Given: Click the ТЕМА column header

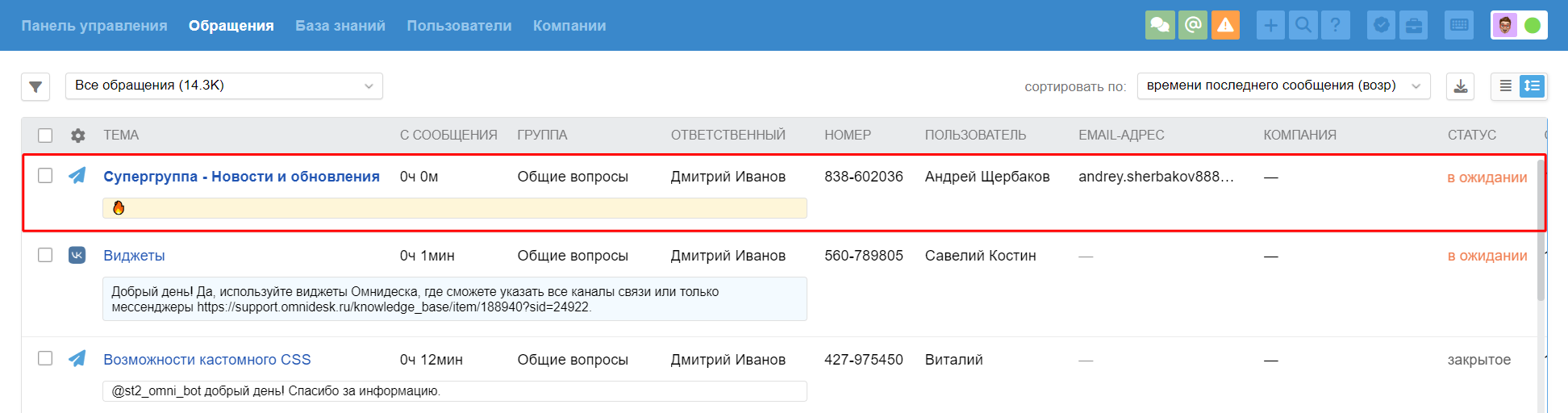Looking at the screenshot, I should click(121, 136).
